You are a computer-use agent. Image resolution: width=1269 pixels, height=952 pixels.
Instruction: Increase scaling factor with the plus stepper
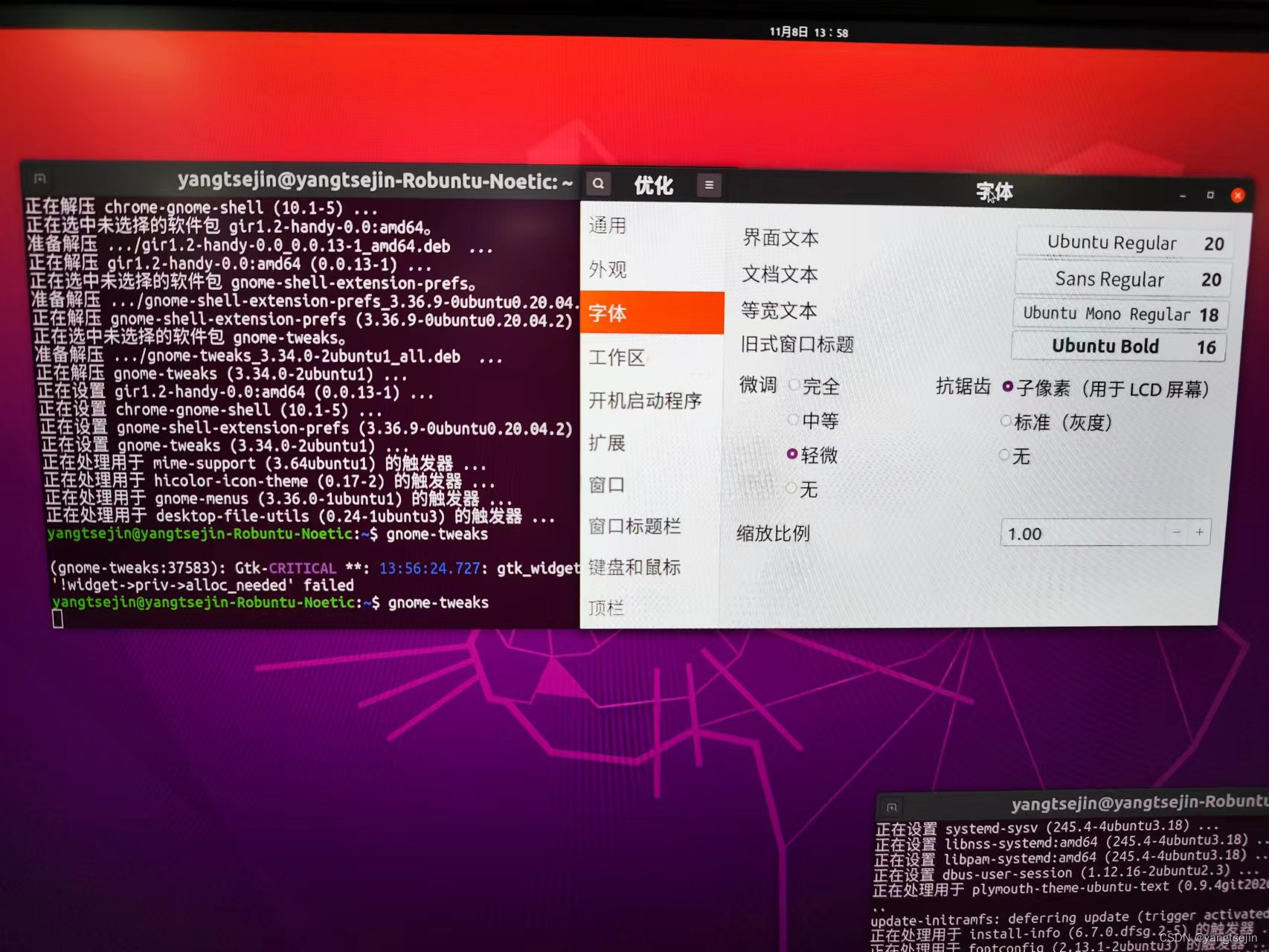pos(1199,533)
